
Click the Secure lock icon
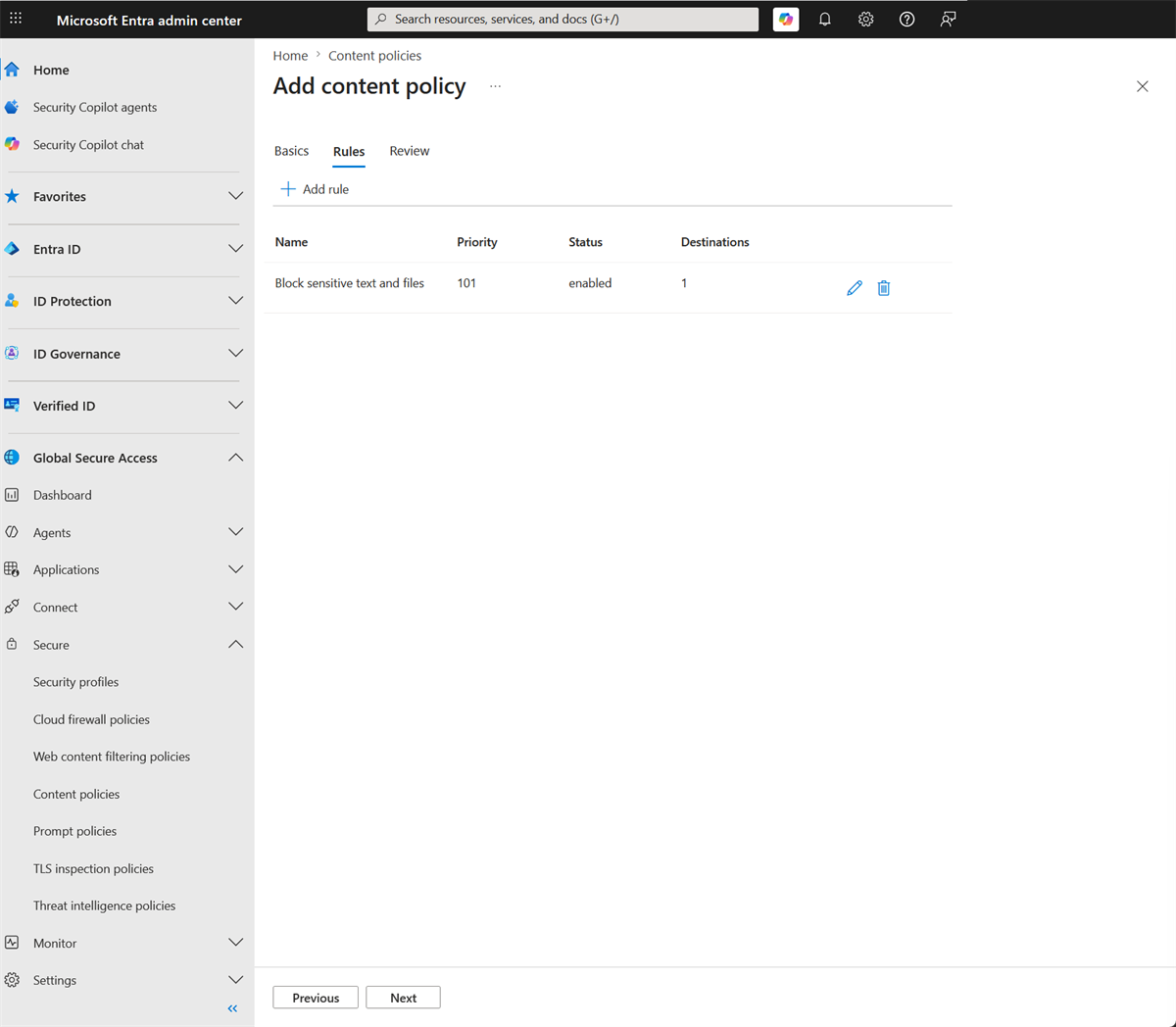pos(12,644)
